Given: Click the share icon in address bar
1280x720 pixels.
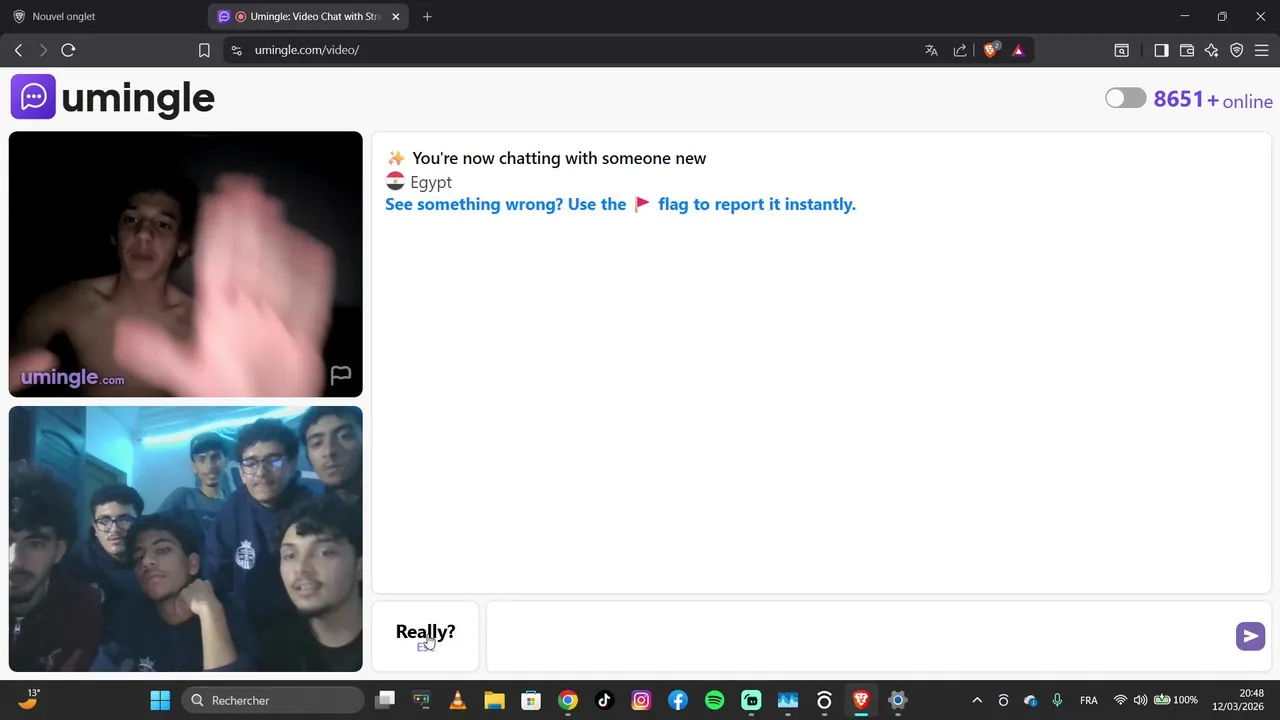Looking at the screenshot, I should click(960, 50).
